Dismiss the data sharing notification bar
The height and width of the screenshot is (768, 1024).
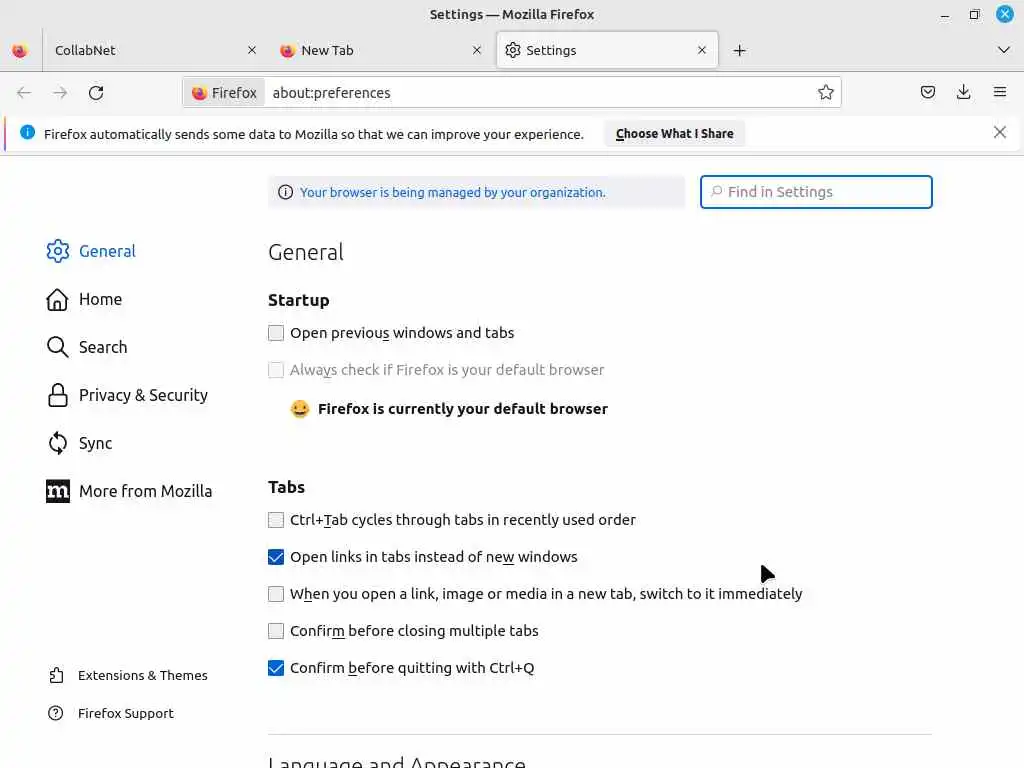[x=1000, y=133]
